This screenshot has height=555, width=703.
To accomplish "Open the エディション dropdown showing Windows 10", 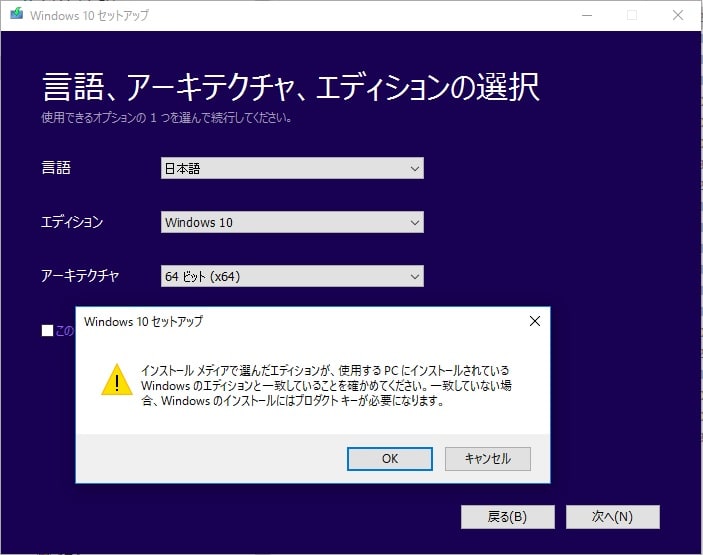I will coord(292,222).
